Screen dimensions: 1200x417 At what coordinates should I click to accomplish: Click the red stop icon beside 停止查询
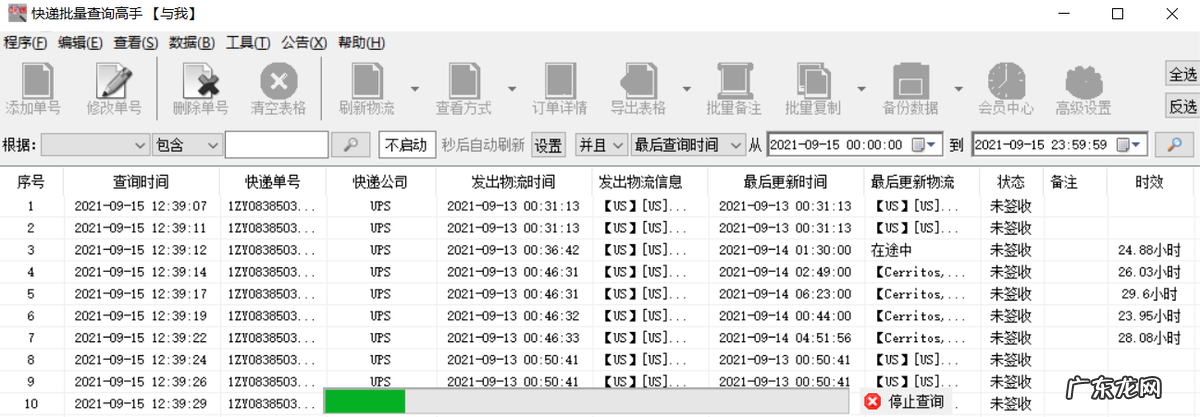point(872,402)
